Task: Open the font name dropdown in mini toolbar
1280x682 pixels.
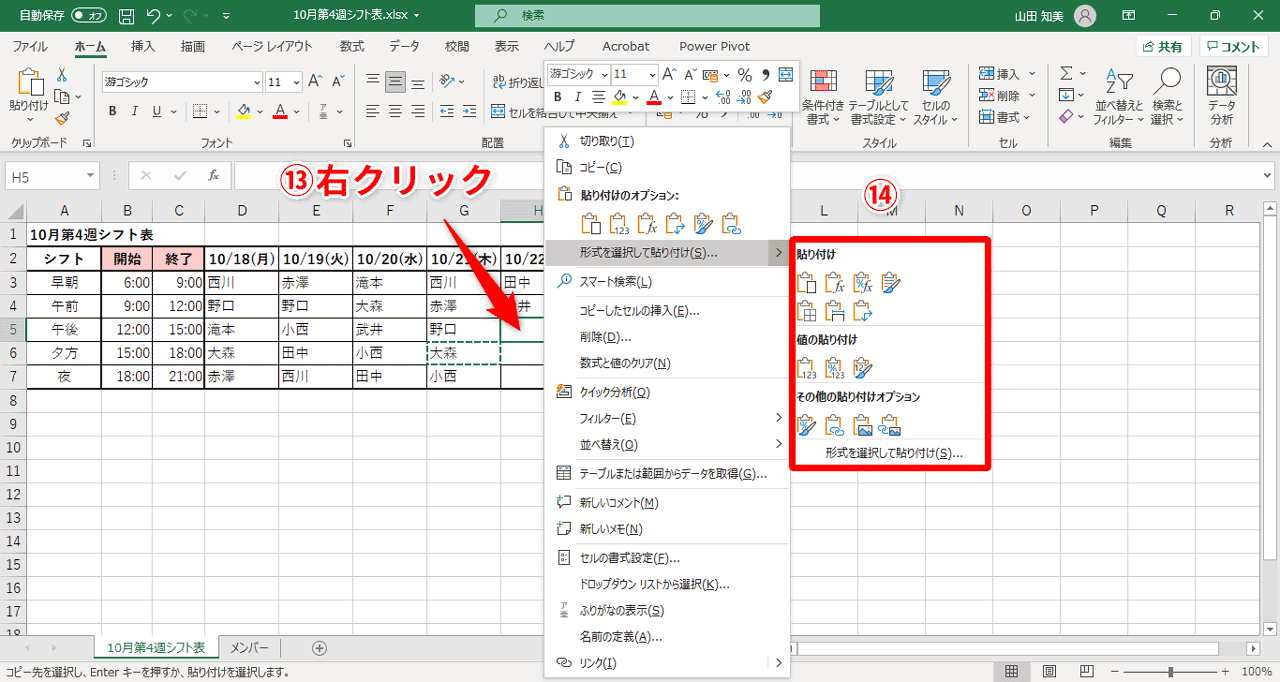Action: tap(605, 74)
